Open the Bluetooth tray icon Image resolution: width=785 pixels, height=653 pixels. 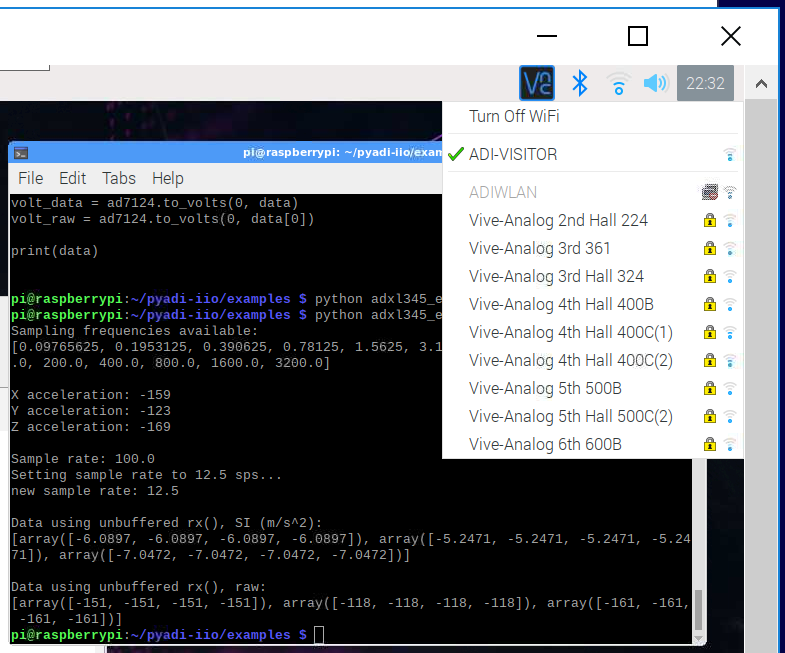coord(578,83)
